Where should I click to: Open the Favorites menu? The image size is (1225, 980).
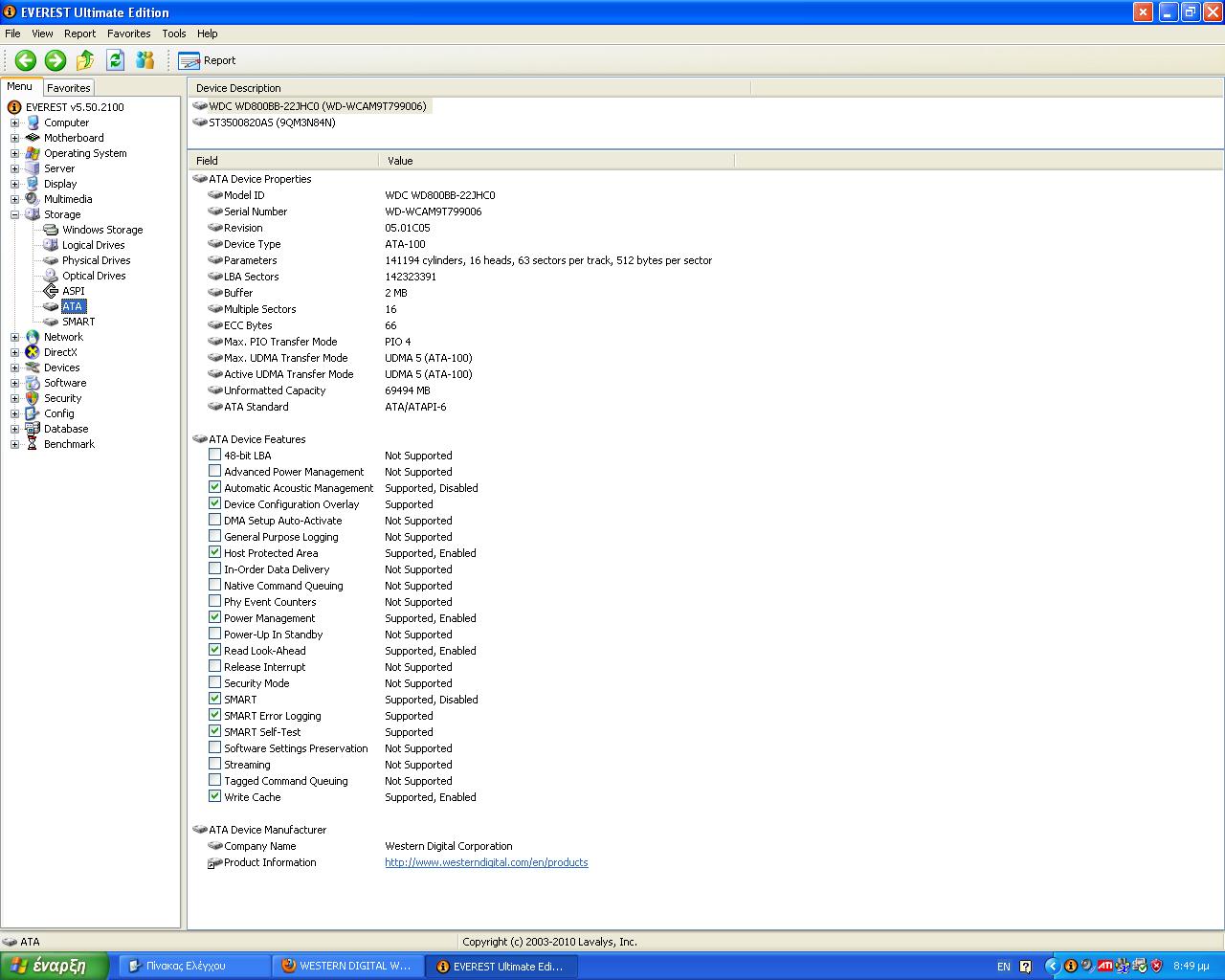click(x=129, y=33)
